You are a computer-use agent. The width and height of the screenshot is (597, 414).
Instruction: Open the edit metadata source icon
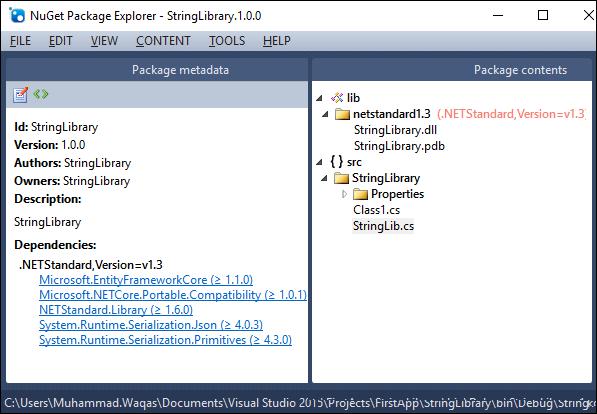(41, 94)
